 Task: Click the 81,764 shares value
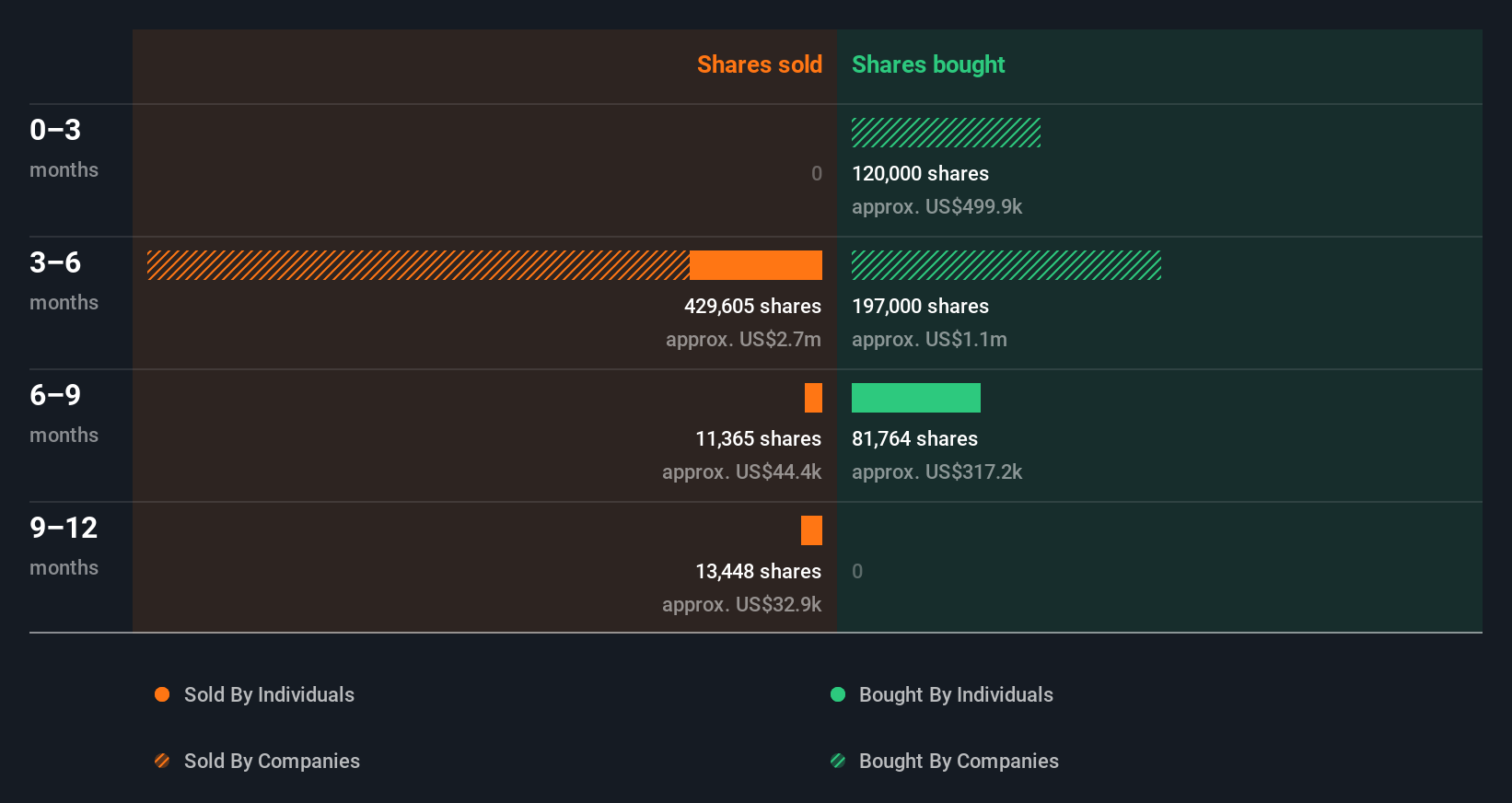[x=914, y=438]
